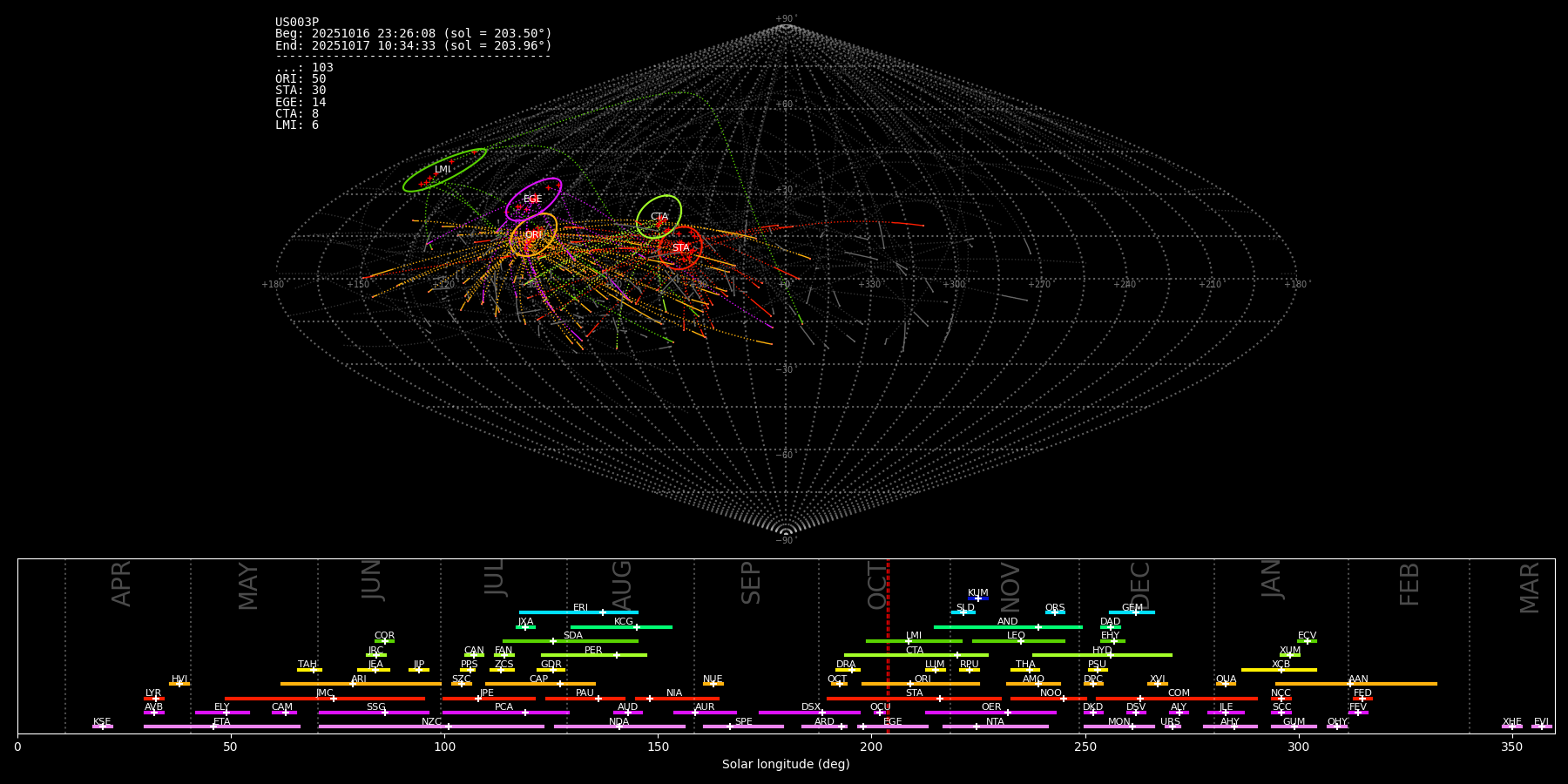Click the magenta EGE radiant ellipse on the sky map
This screenshot has width=1568, height=784.
[533, 199]
